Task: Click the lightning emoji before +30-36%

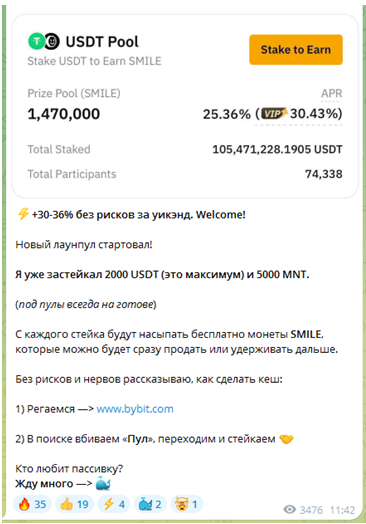Action: [x=23, y=214]
